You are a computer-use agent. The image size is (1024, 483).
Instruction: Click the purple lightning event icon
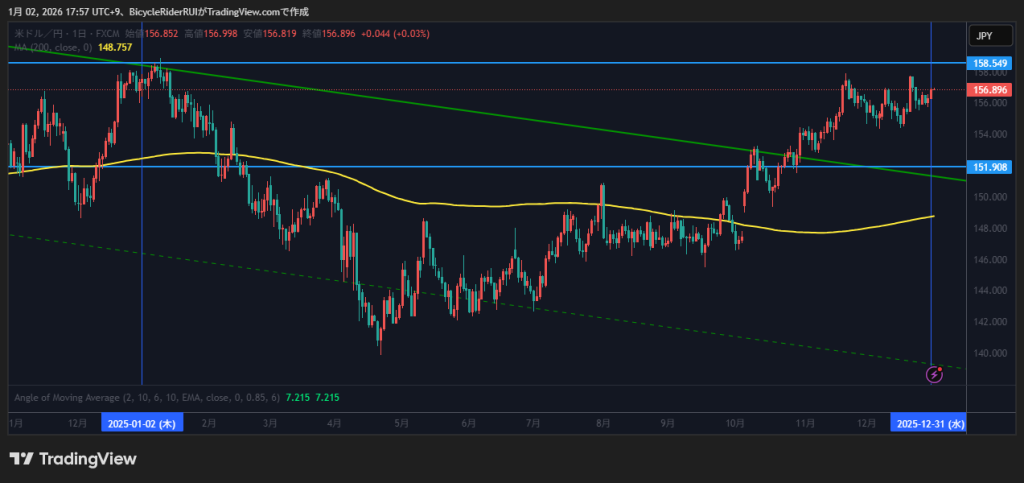pos(935,375)
